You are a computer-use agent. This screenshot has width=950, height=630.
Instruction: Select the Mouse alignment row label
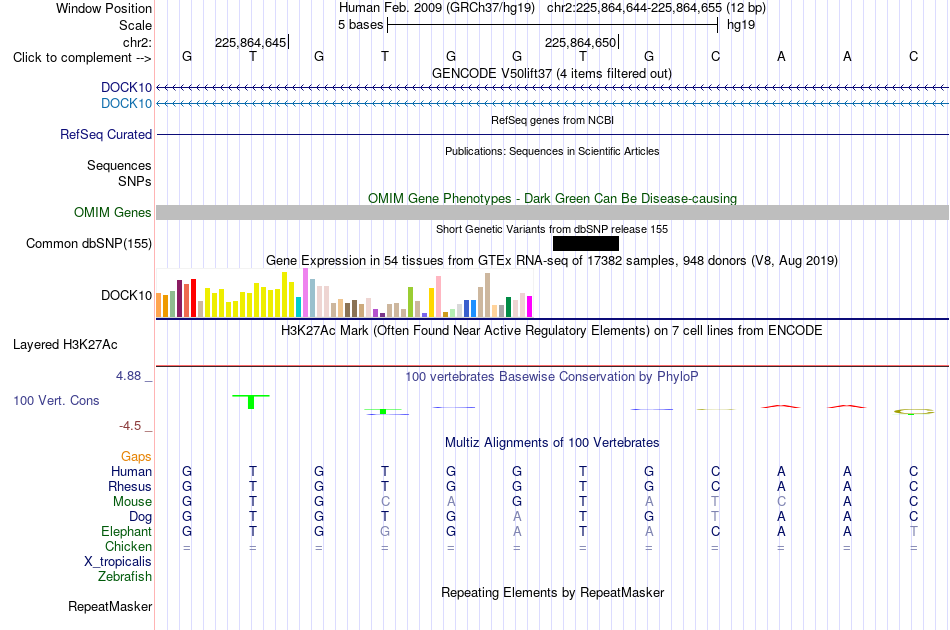[132, 502]
